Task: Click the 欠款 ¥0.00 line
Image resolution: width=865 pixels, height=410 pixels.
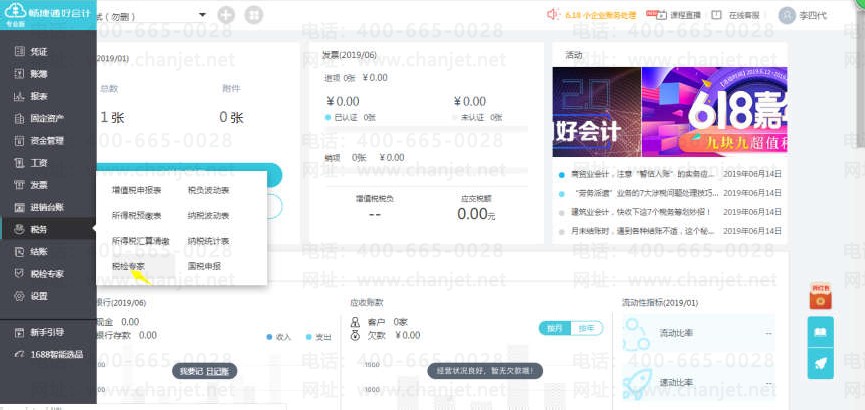Action: (385, 336)
